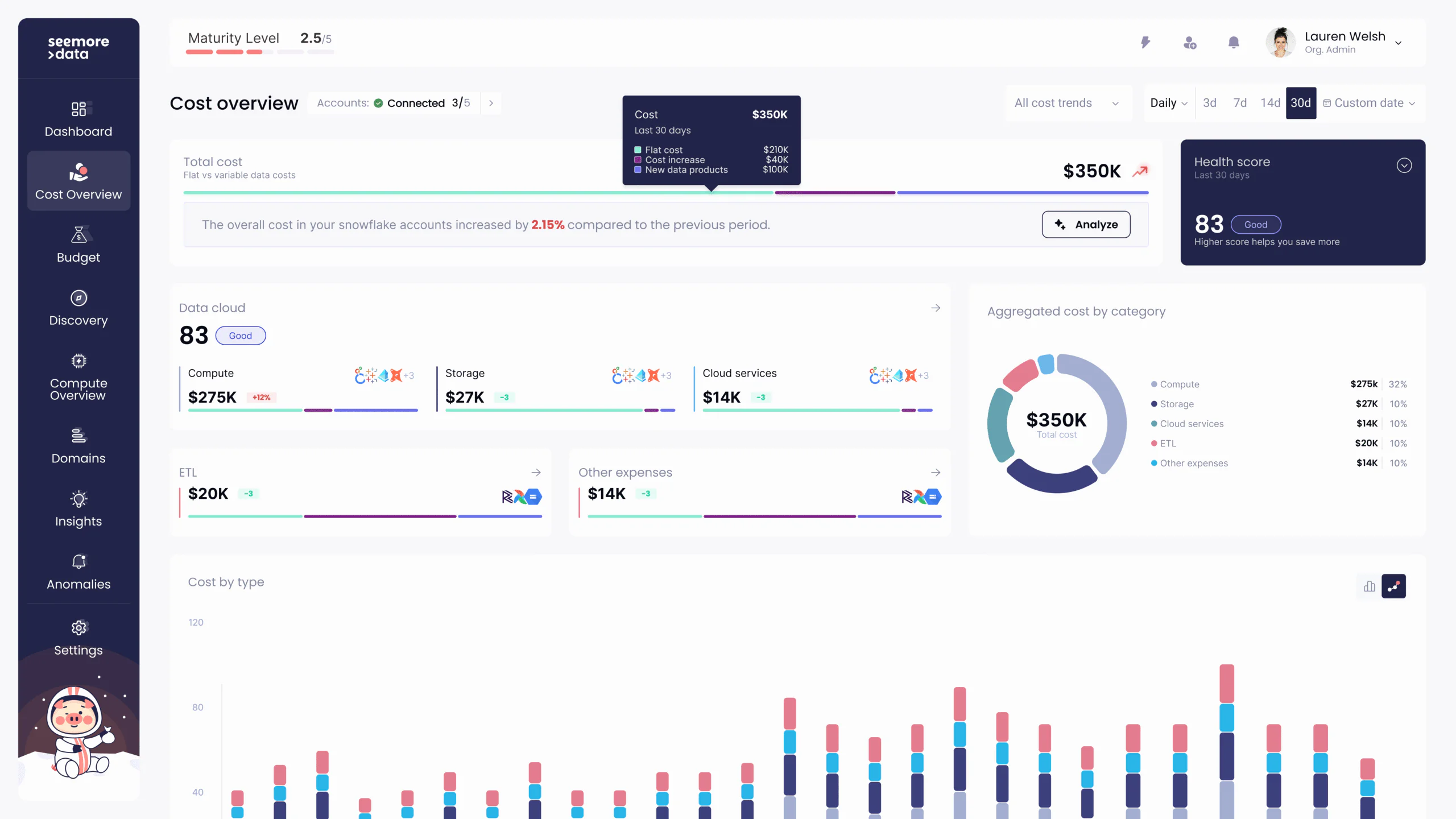
Task: Switch Cost by type to line chart view
Action: pos(1393,586)
